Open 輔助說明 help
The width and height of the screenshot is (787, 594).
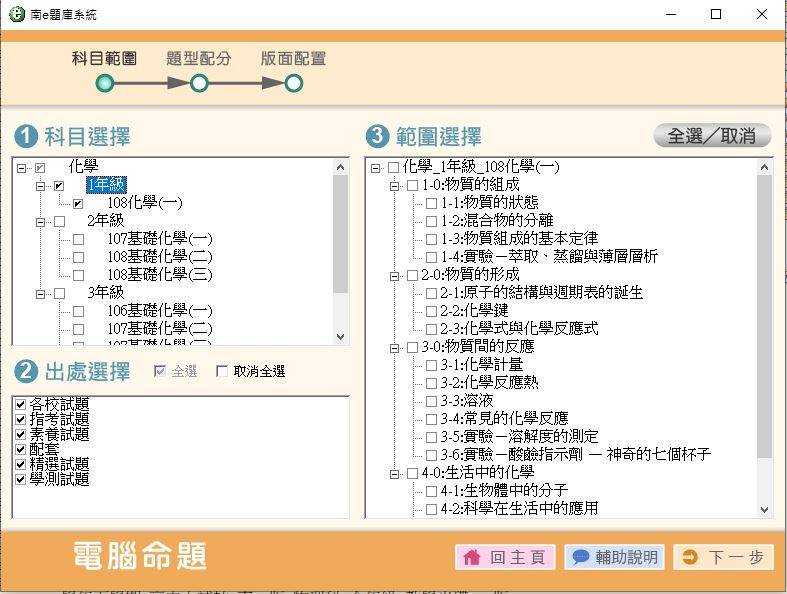tap(614, 557)
